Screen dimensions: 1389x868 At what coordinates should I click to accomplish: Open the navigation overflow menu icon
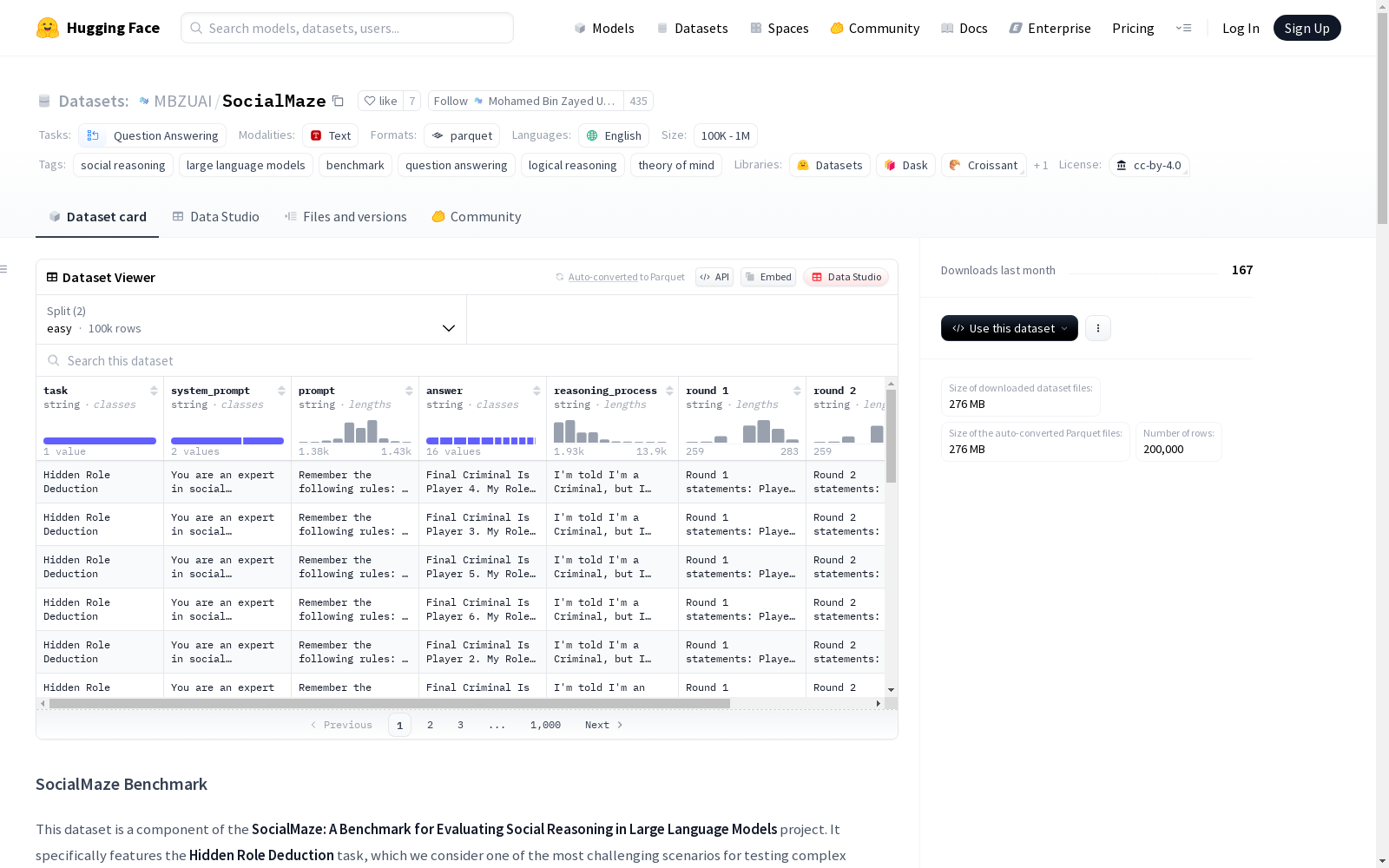pyautogui.click(x=1183, y=28)
